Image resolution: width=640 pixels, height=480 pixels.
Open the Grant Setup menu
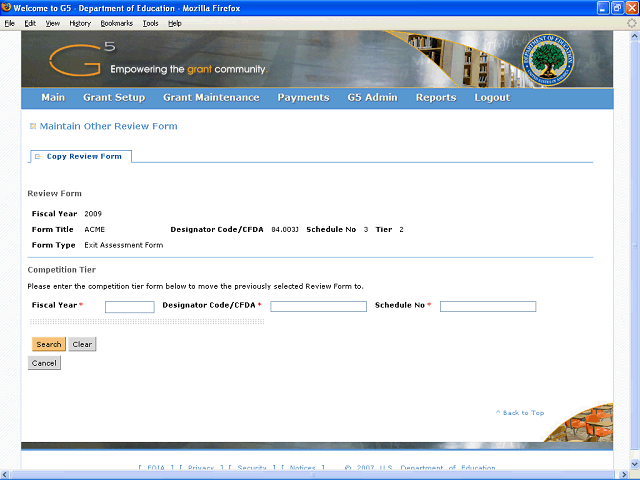114,98
